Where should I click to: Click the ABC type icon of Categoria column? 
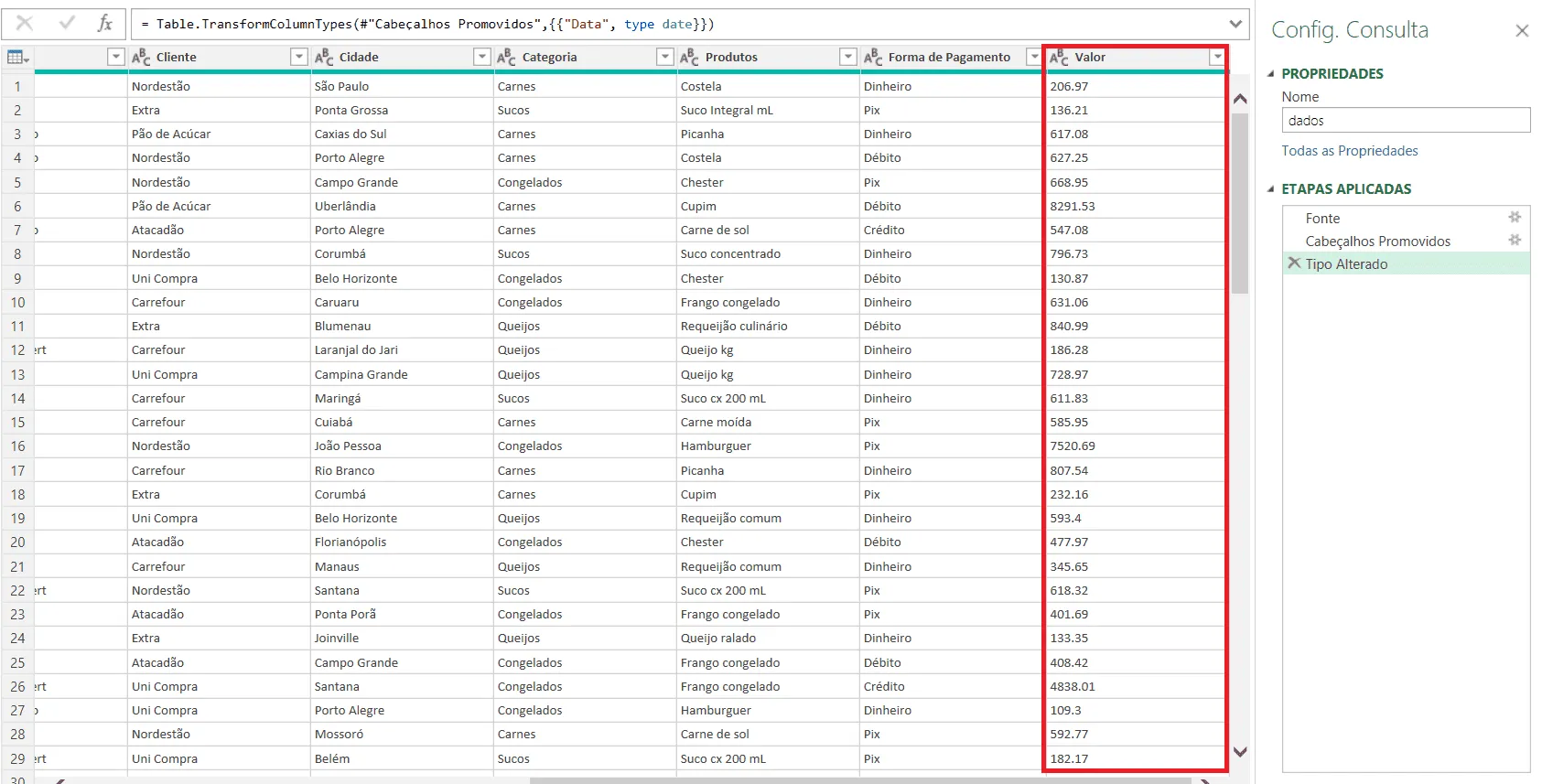coord(507,58)
